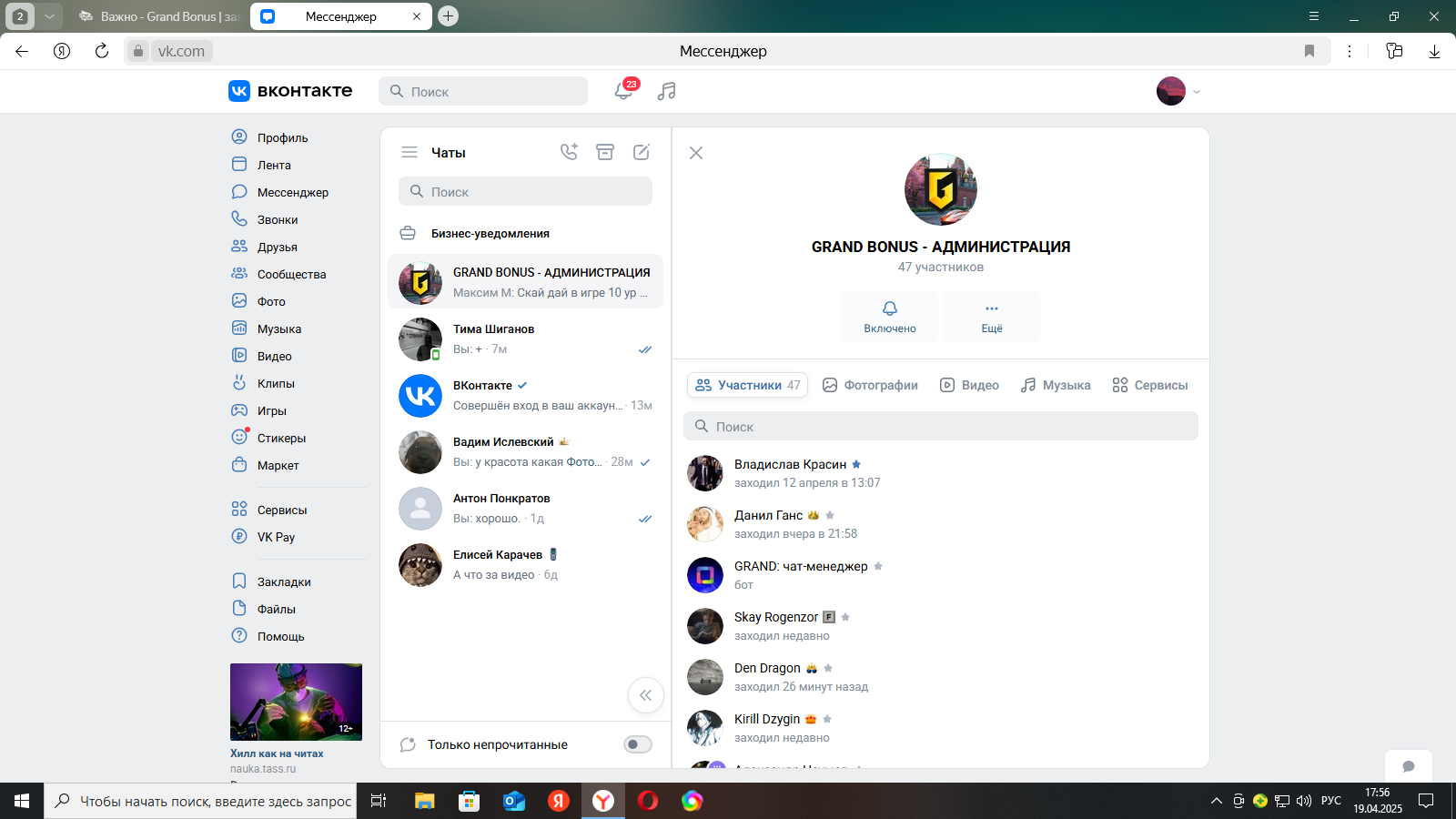Click the global VK search field
The height and width of the screenshot is (819, 1456).
(x=483, y=91)
